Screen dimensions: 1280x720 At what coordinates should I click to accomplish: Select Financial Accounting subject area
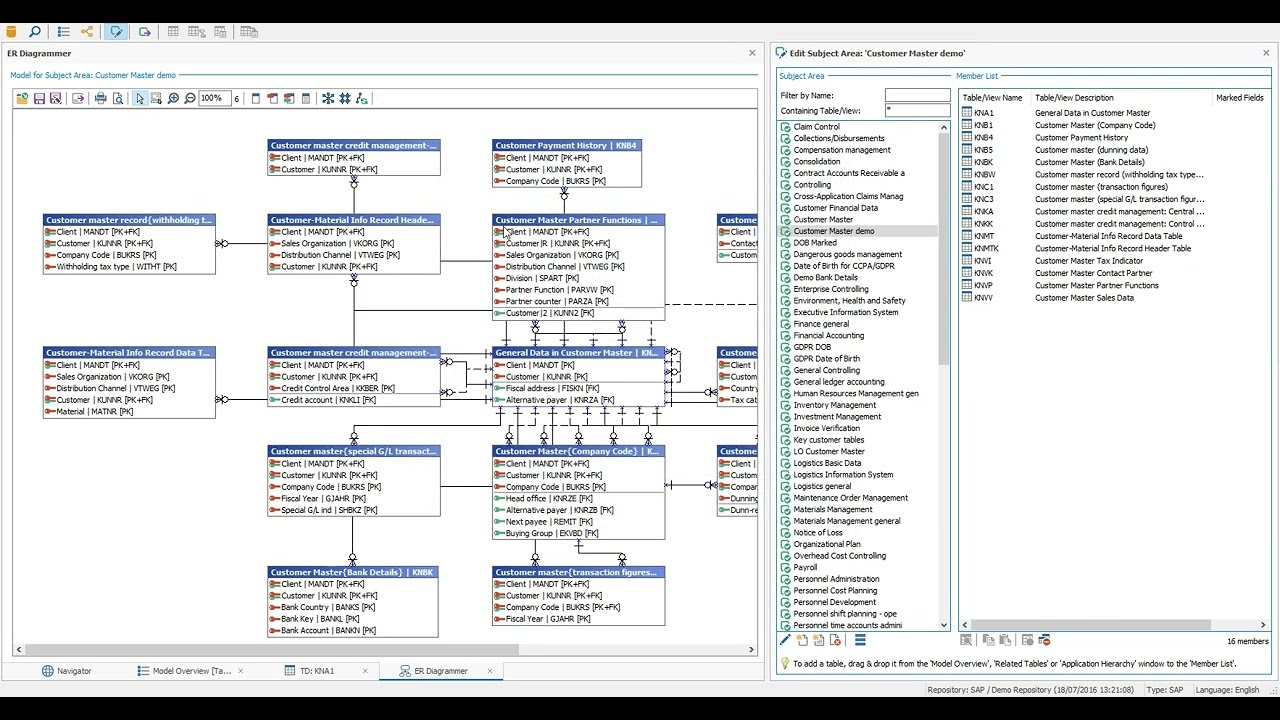click(828, 336)
